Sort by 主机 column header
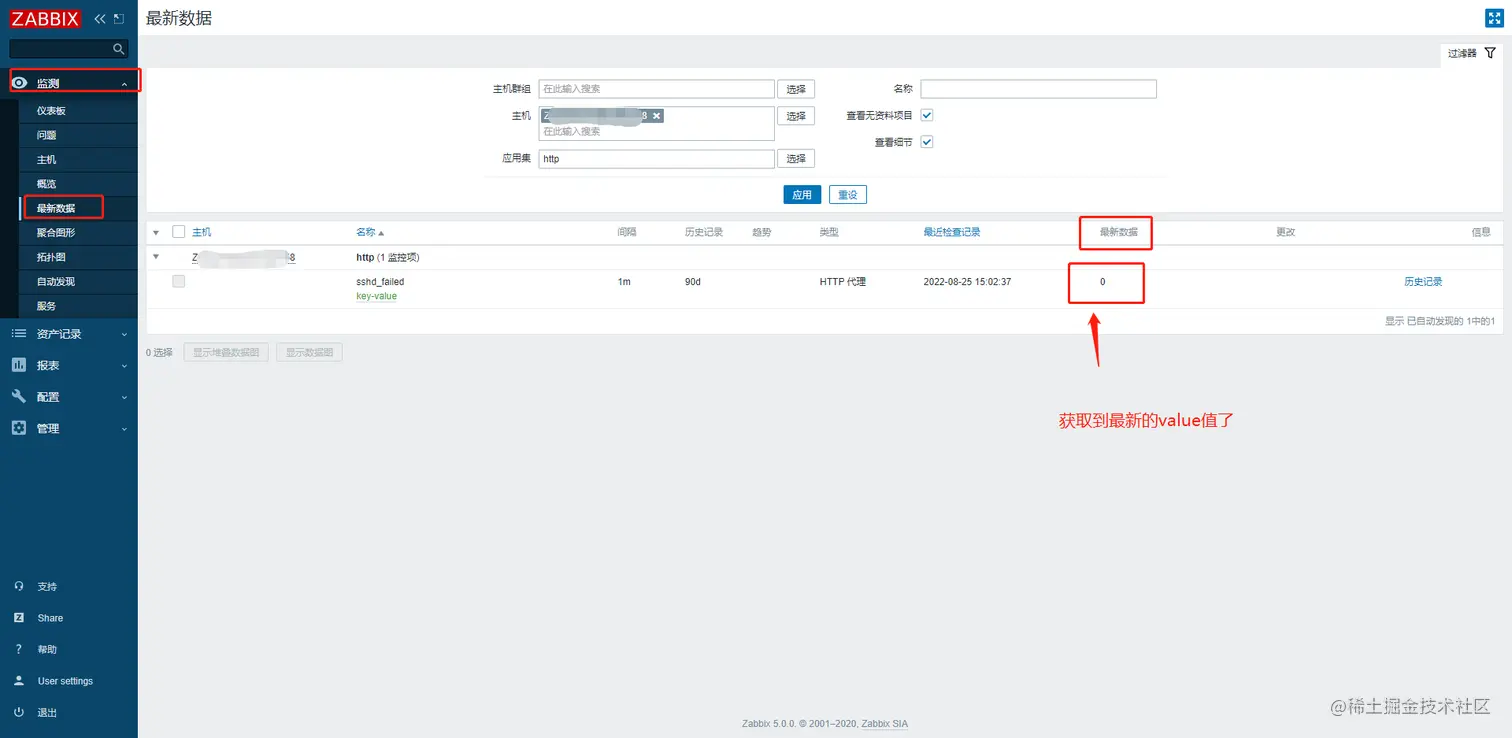 click(x=202, y=232)
